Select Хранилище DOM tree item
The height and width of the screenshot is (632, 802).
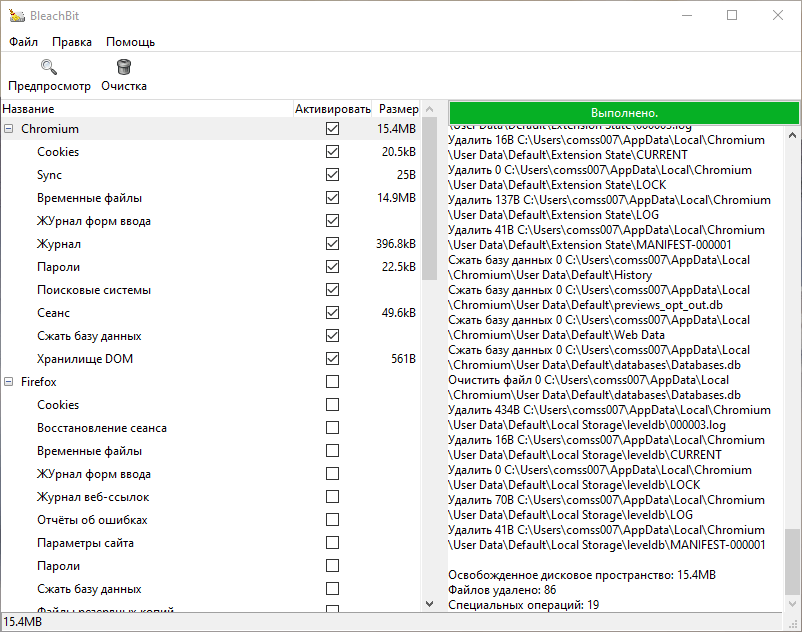point(85,359)
